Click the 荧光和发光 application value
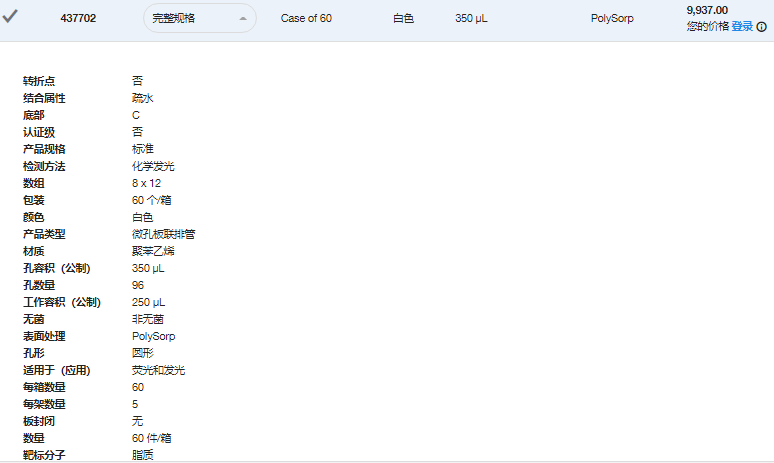The image size is (774, 463). click(x=158, y=370)
